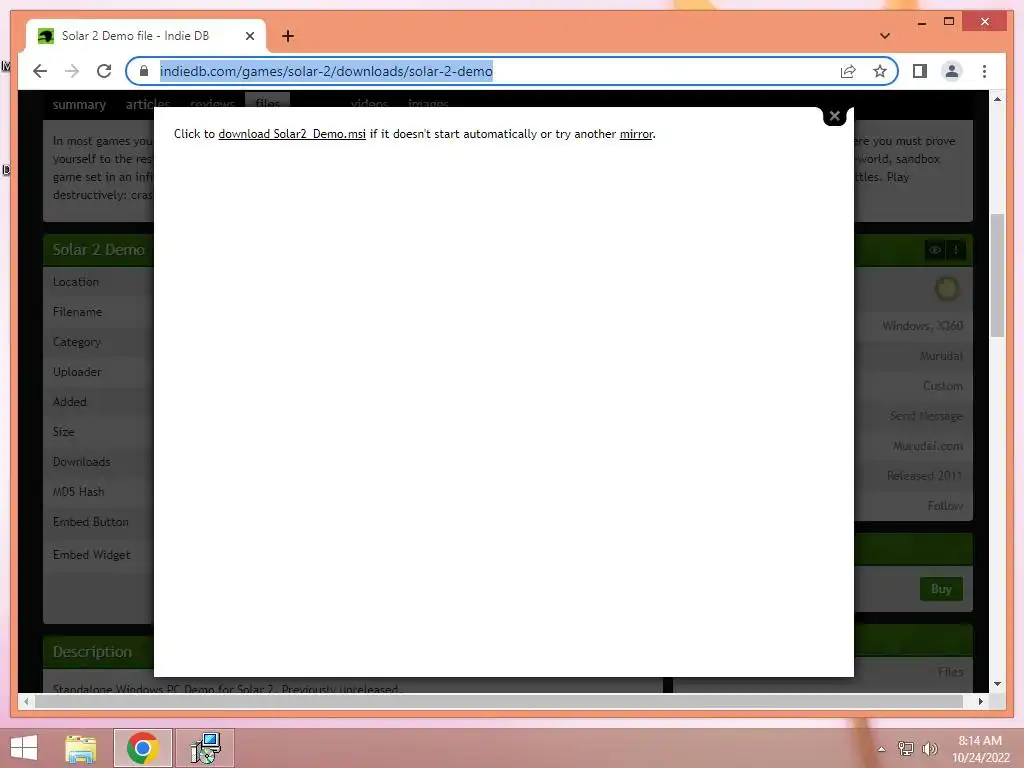Click the Solar 2 Demo heading
The width and height of the screenshot is (1024, 768).
pyautogui.click(x=99, y=249)
